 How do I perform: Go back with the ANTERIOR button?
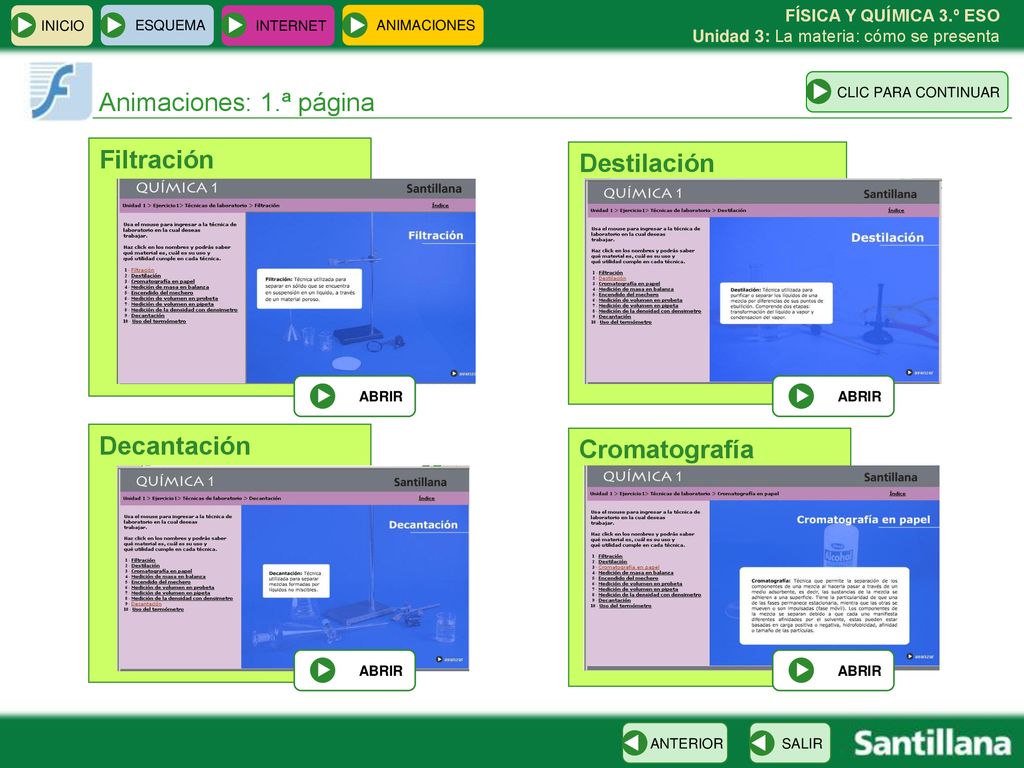[675, 743]
